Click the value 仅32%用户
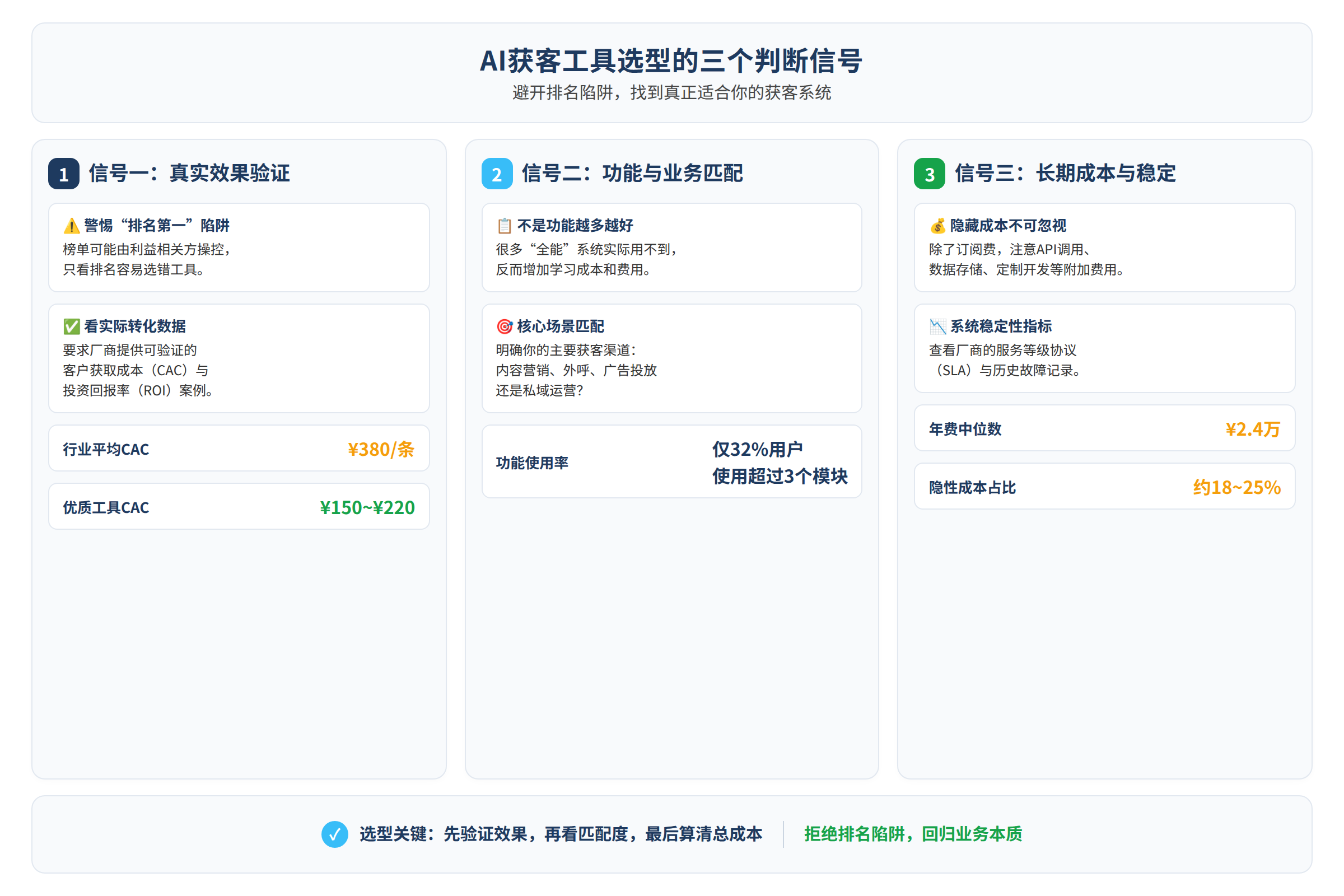The width and height of the screenshot is (1344, 896). point(758,450)
